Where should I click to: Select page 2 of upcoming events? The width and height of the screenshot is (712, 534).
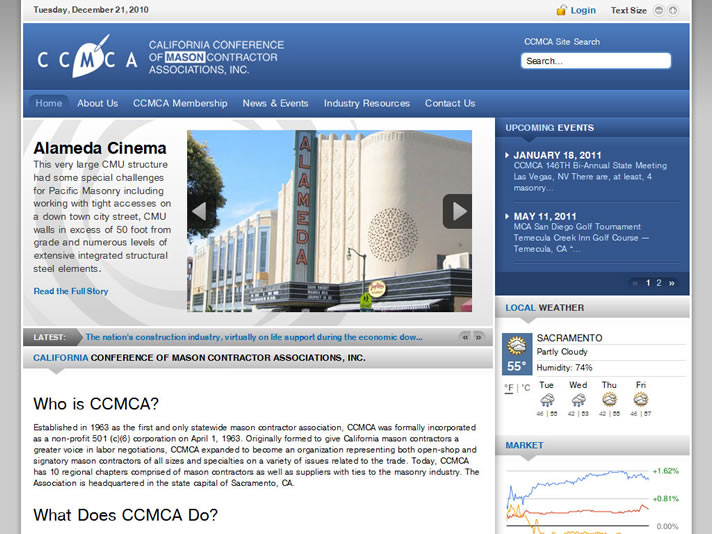click(x=658, y=283)
